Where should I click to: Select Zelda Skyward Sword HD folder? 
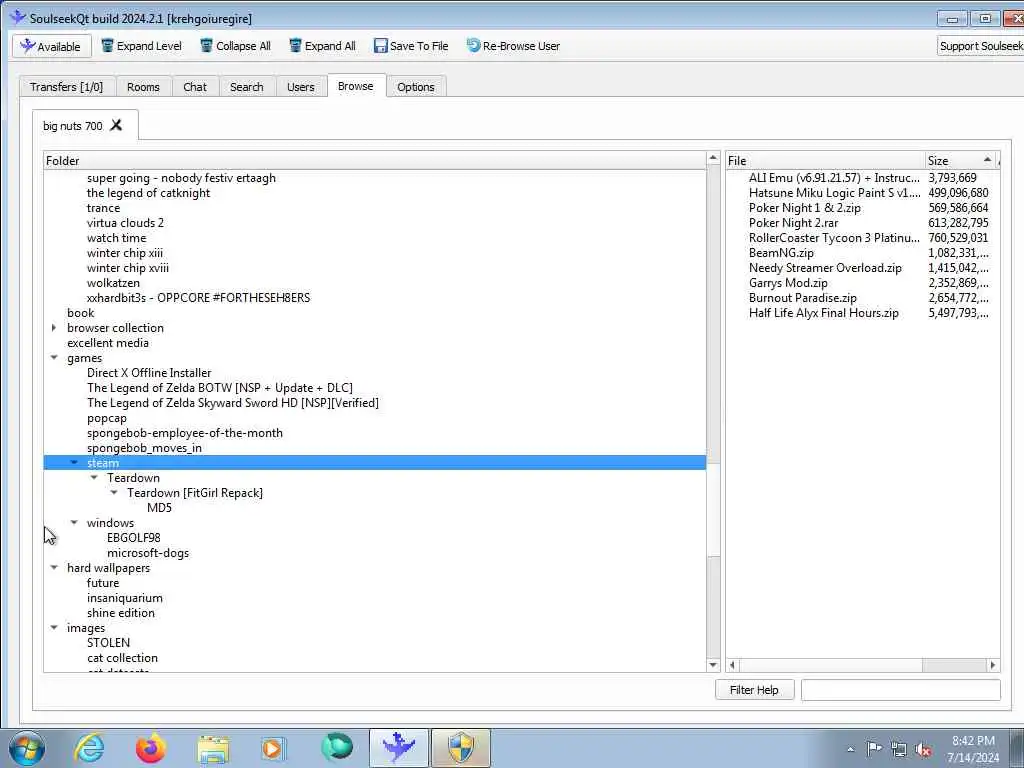point(232,403)
